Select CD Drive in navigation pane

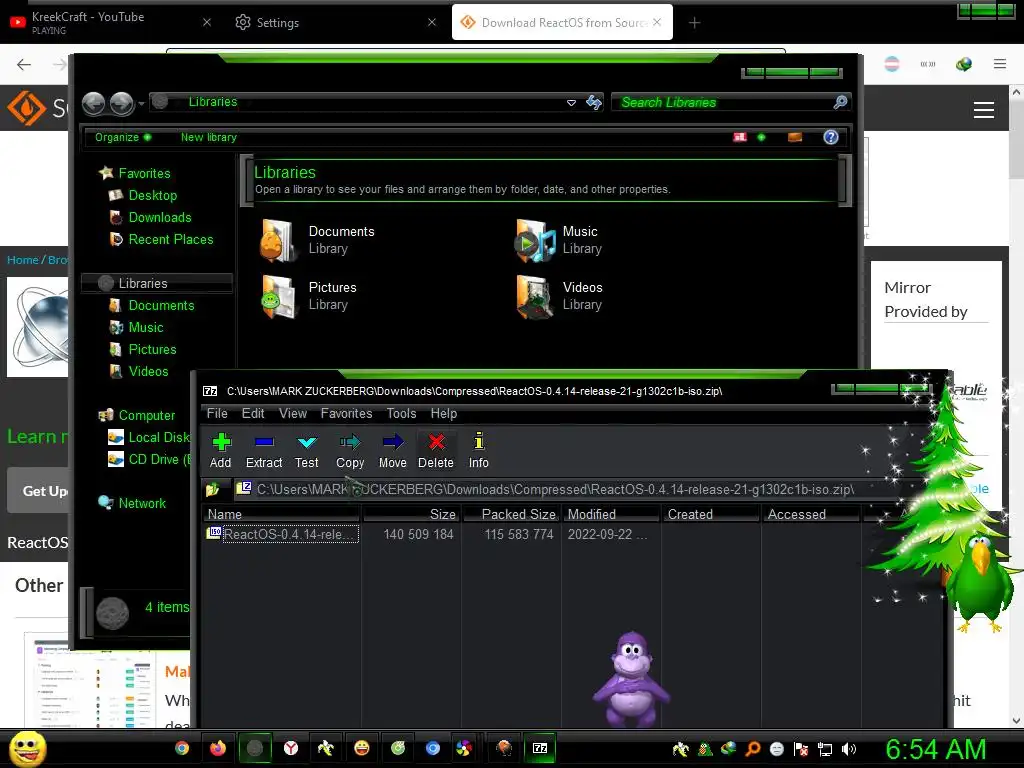point(150,460)
